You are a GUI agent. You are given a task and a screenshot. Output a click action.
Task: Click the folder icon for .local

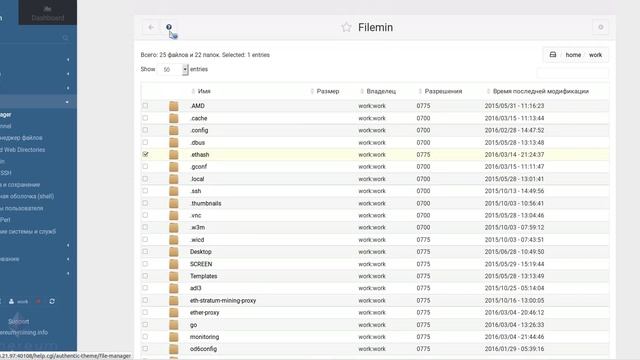pyautogui.click(x=173, y=179)
